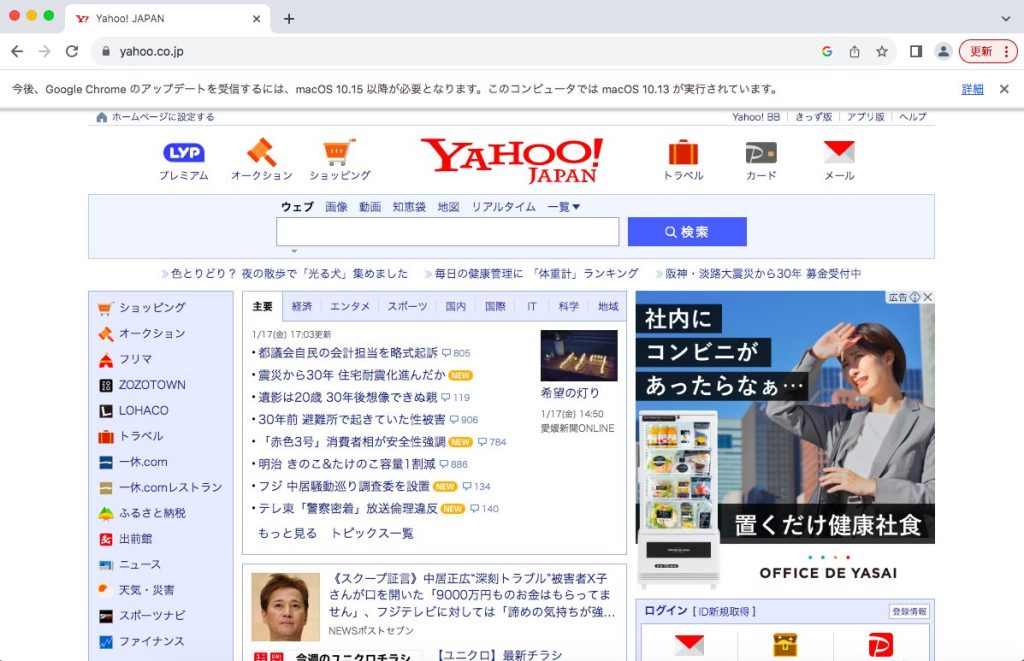Open the 希望の灯り news thumbnail
The height and width of the screenshot is (661, 1024).
[579, 355]
